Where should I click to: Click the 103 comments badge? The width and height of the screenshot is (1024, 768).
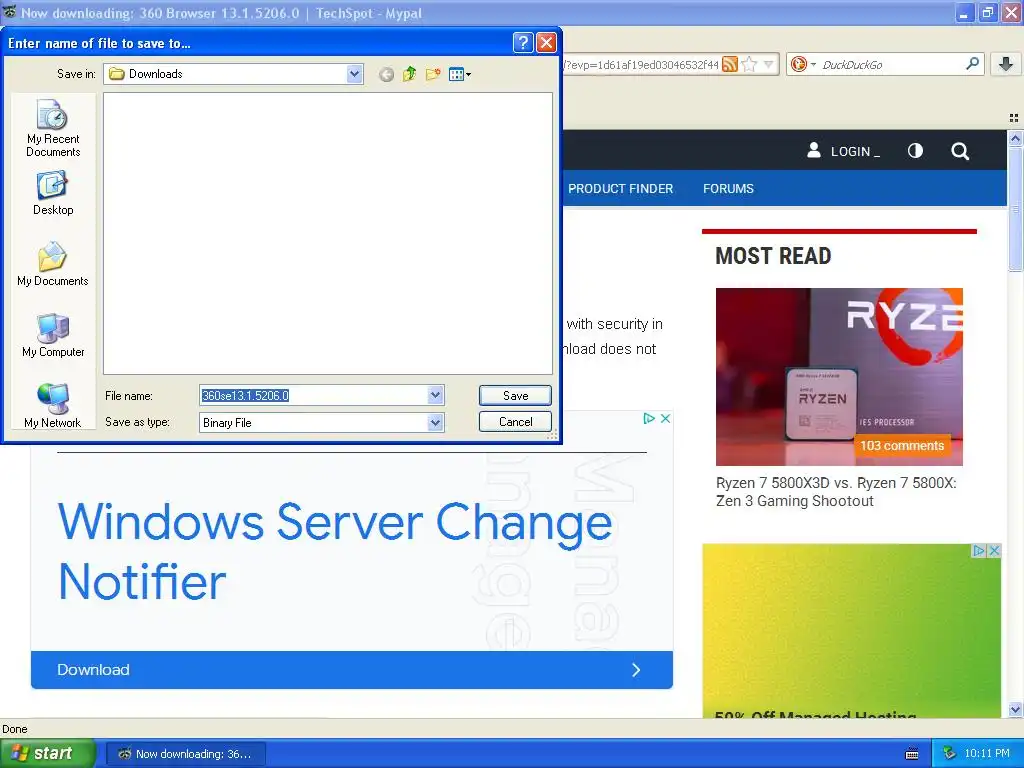click(902, 445)
